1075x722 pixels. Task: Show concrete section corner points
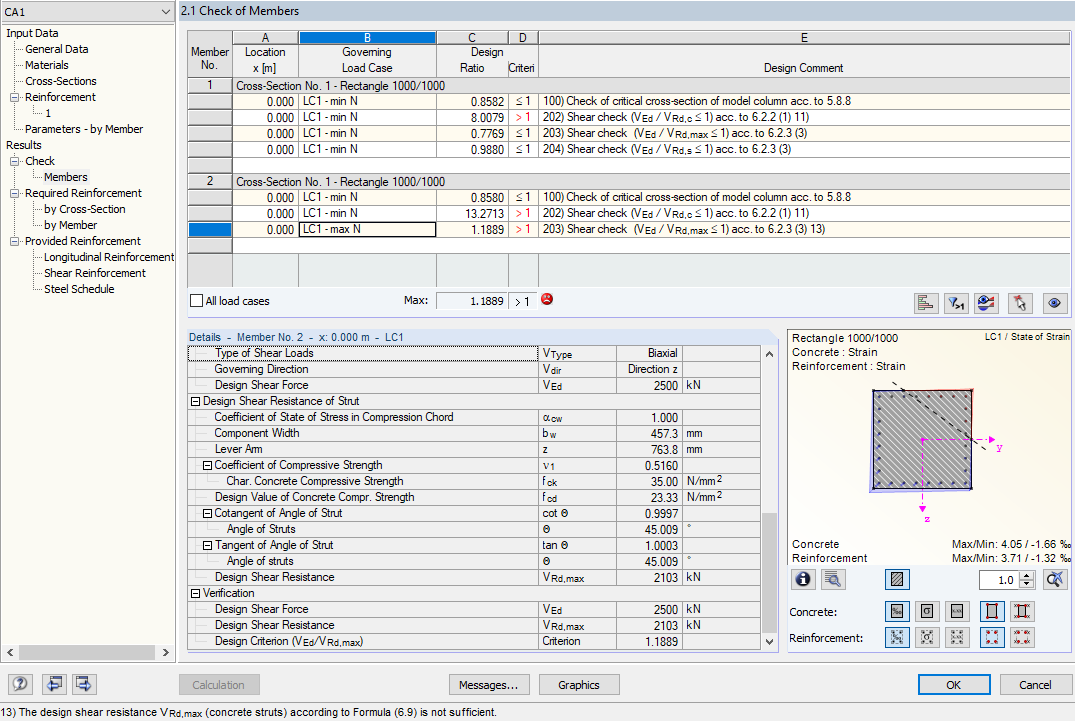(x=992, y=611)
